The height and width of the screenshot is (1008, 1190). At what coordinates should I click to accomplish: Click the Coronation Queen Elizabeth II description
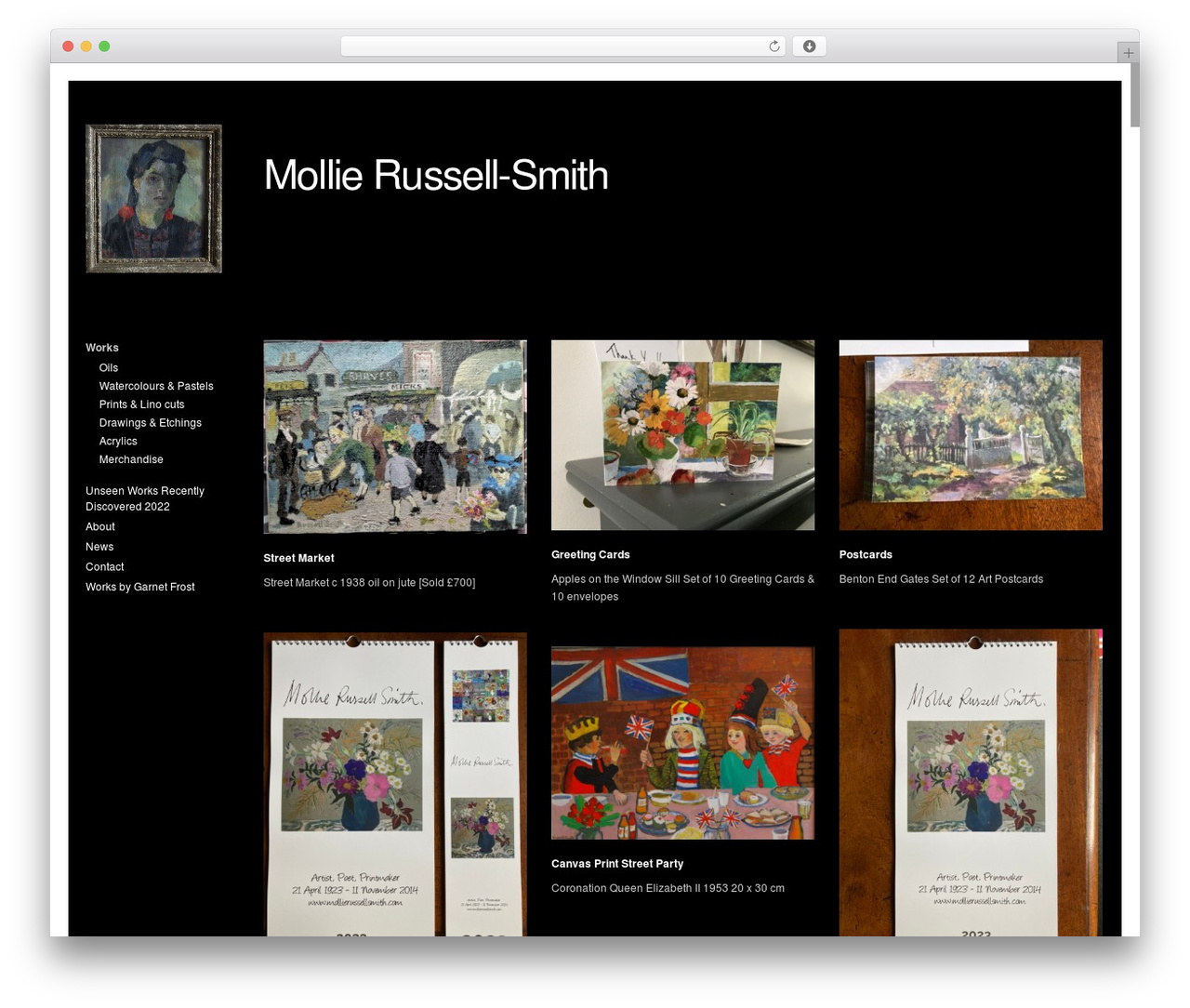point(668,888)
